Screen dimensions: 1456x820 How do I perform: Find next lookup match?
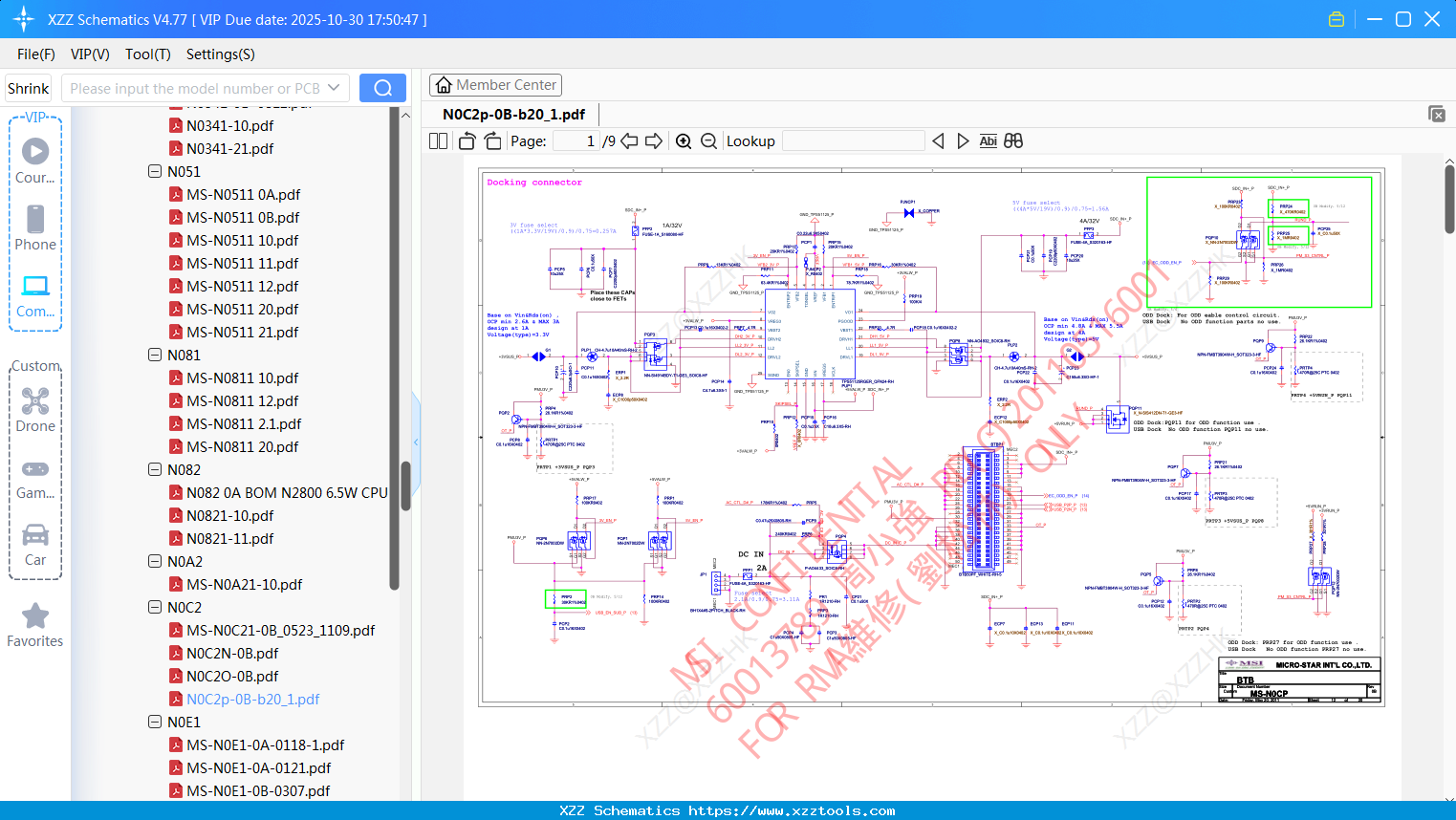(963, 140)
